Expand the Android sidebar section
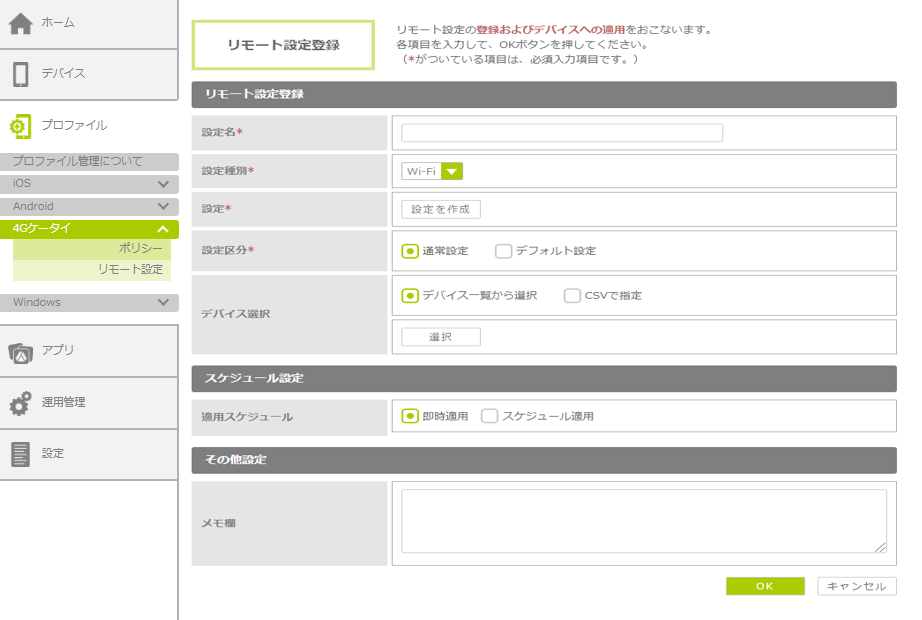922x620 pixels. point(163,207)
